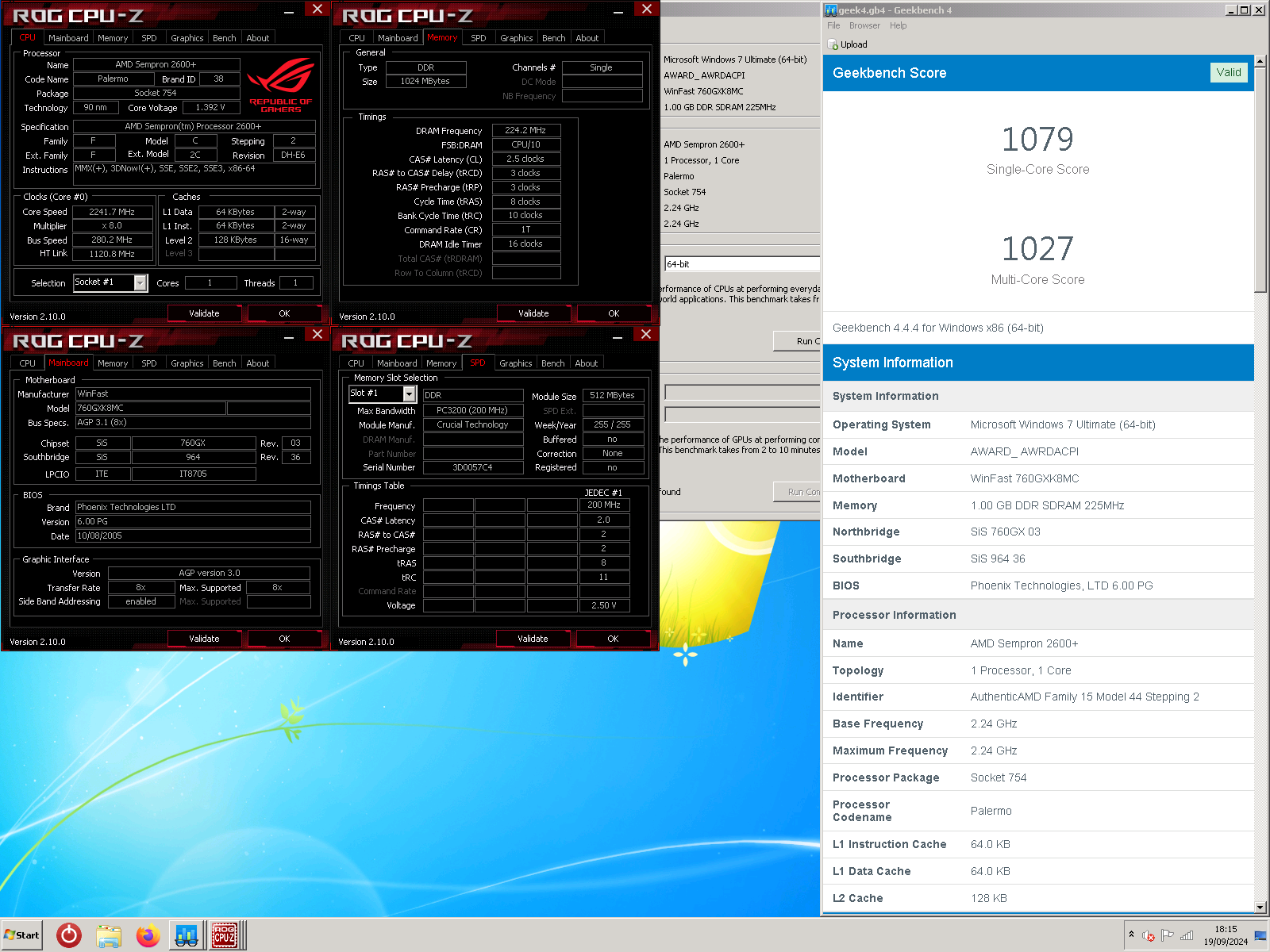
Task: Click OK in top-left CPU window
Action: (x=284, y=313)
